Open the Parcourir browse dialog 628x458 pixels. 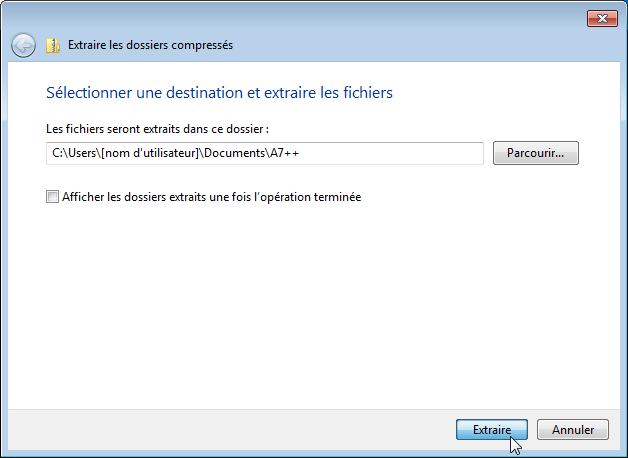[x=536, y=154]
